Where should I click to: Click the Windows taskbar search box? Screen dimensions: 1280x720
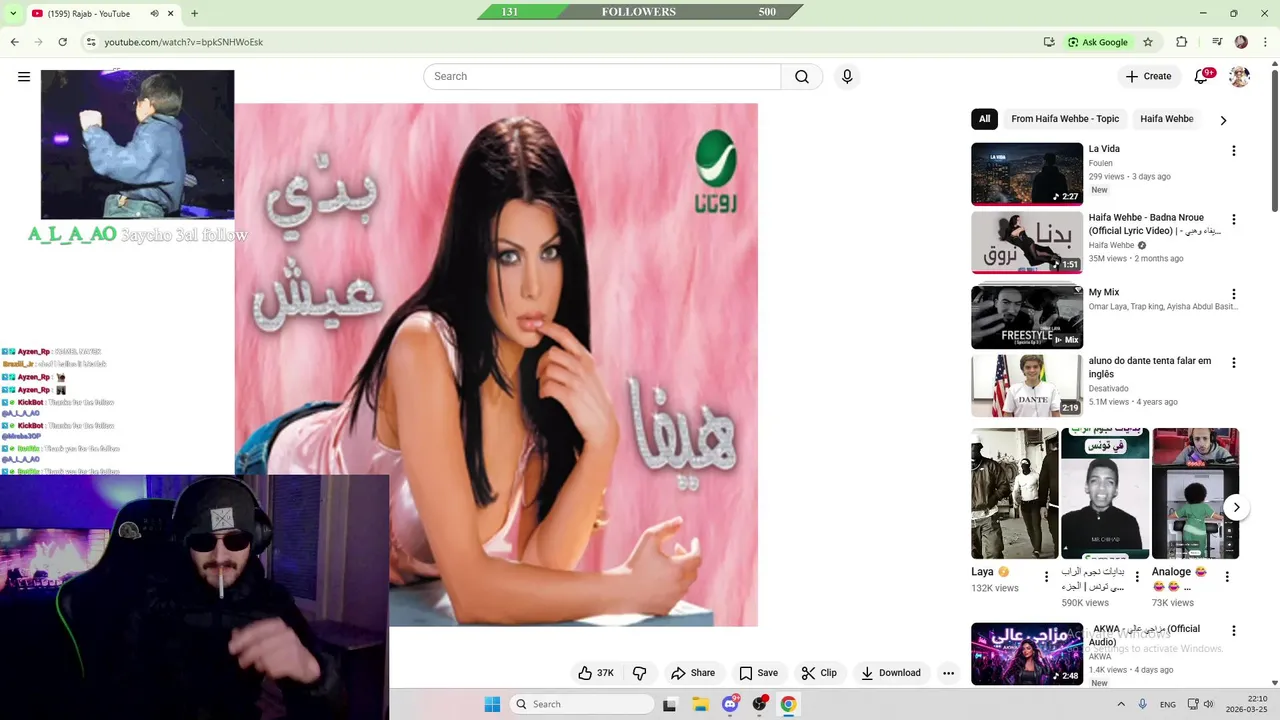[583, 704]
